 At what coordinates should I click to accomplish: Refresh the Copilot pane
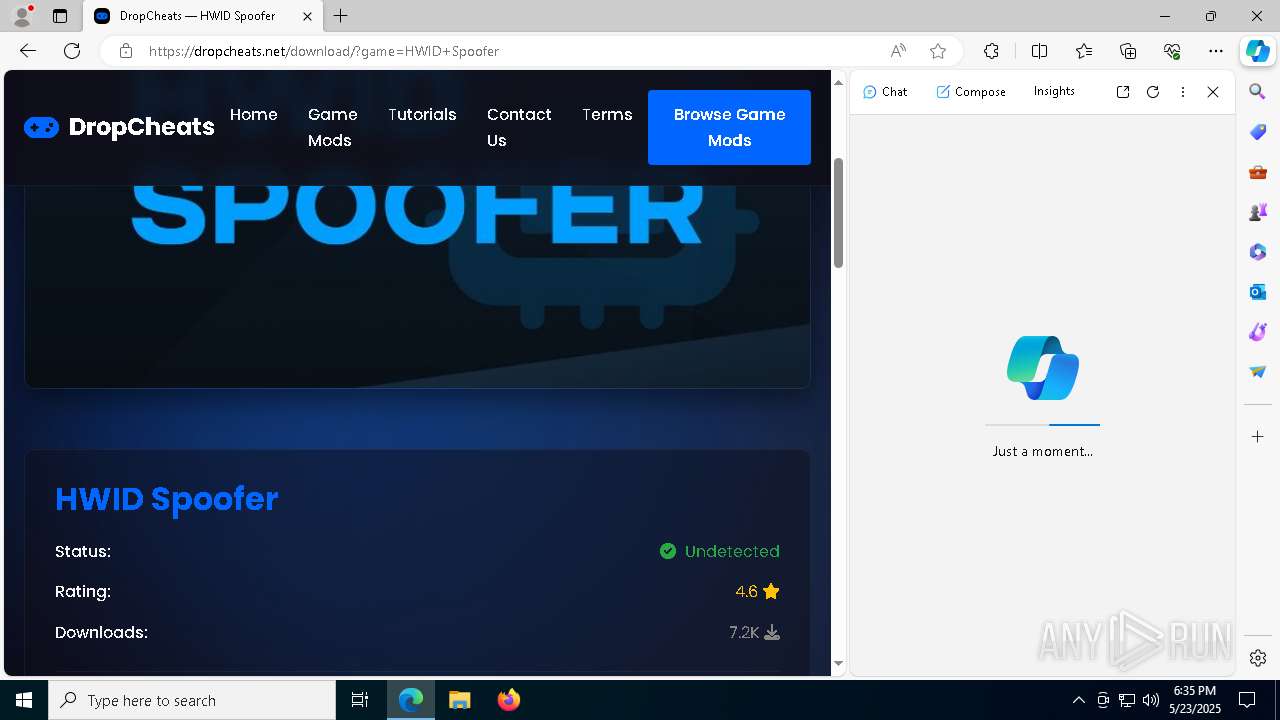(1153, 92)
